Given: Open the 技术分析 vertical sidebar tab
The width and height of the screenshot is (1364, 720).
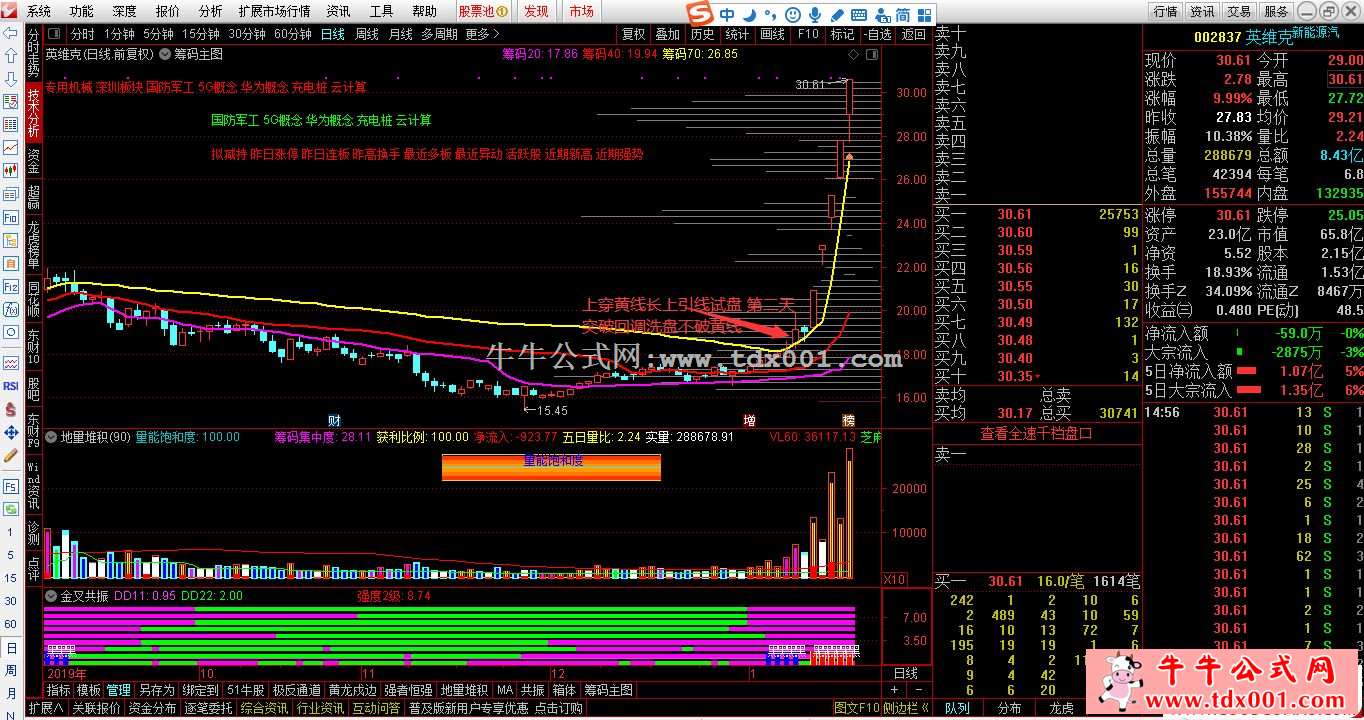Looking at the screenshot, I should point(33,112).
